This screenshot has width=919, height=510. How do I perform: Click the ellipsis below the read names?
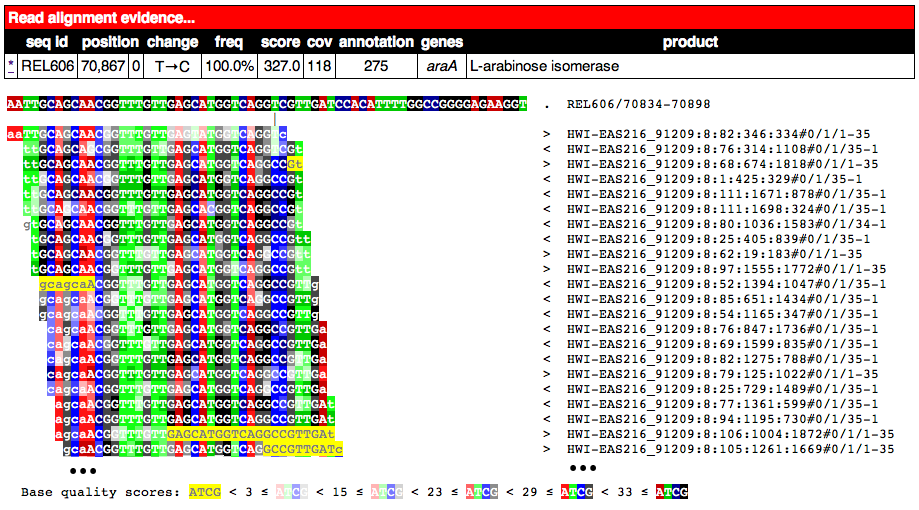583,467
